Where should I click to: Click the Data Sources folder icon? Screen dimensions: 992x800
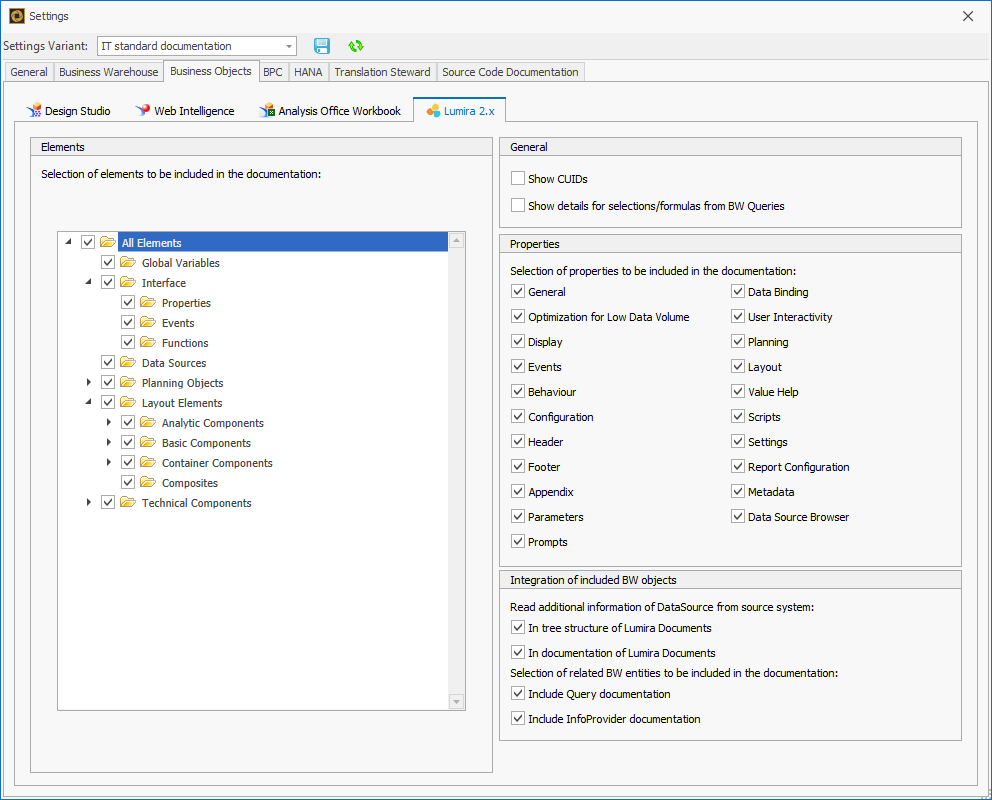click(127, 362)
